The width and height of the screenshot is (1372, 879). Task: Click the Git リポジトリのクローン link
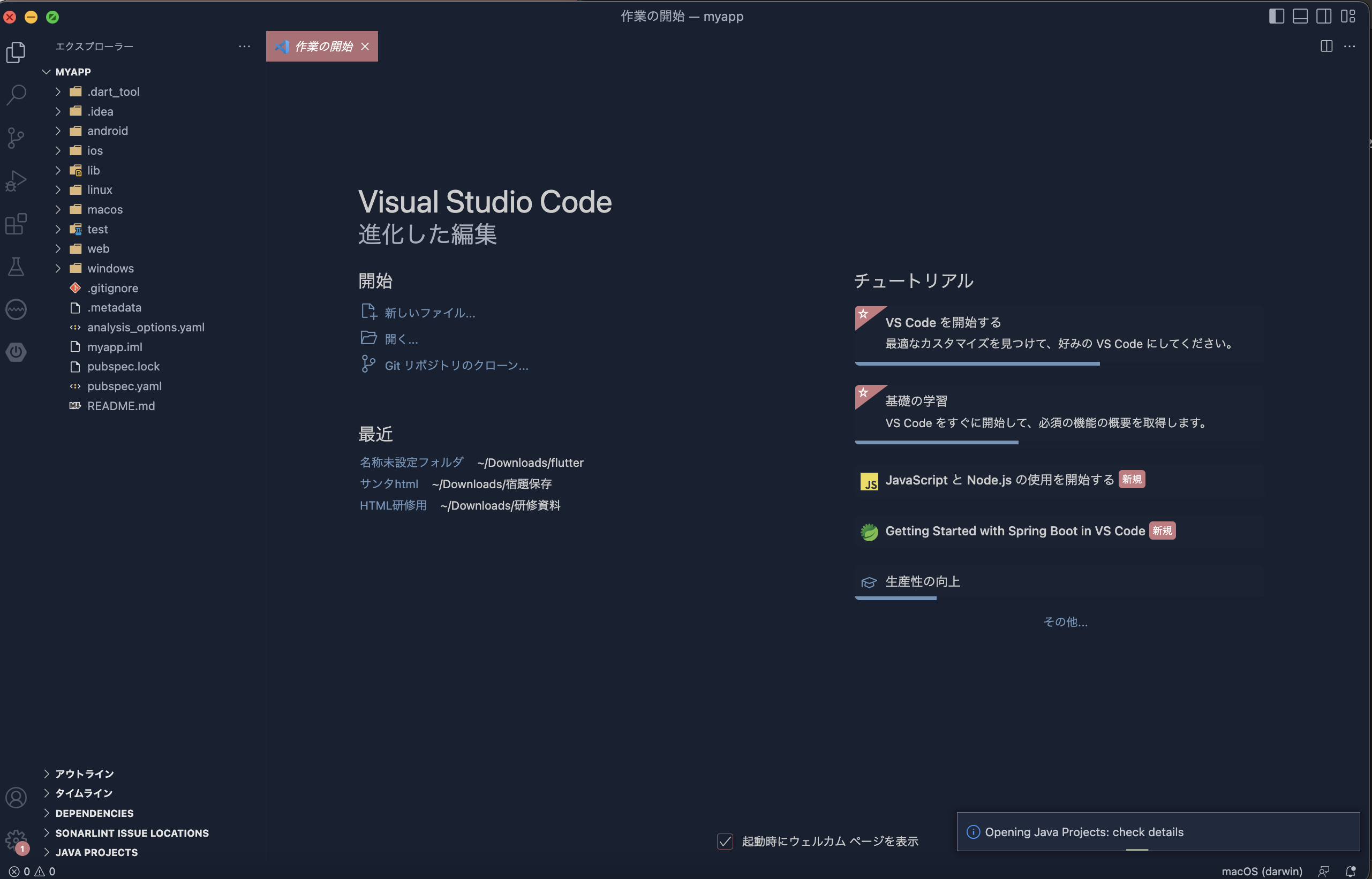click(456, 365)
